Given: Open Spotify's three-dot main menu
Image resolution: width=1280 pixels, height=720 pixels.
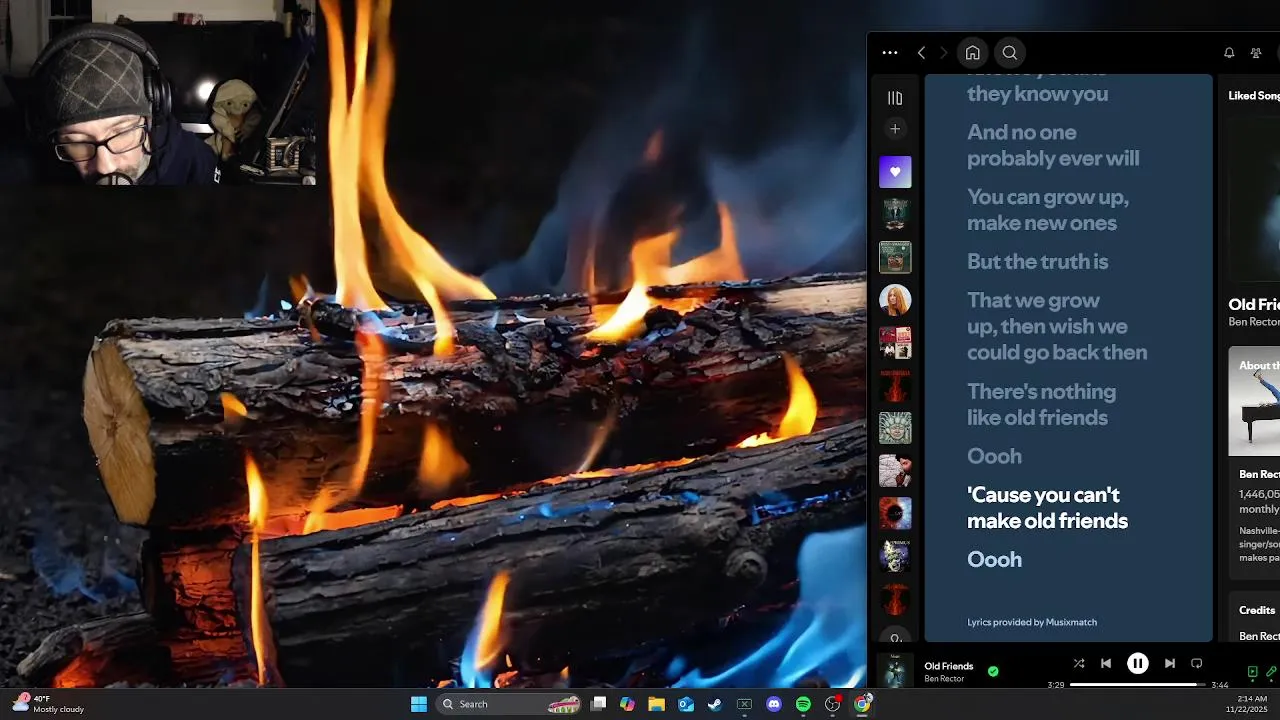Looking at the screenshot, I should click(890, 53).
